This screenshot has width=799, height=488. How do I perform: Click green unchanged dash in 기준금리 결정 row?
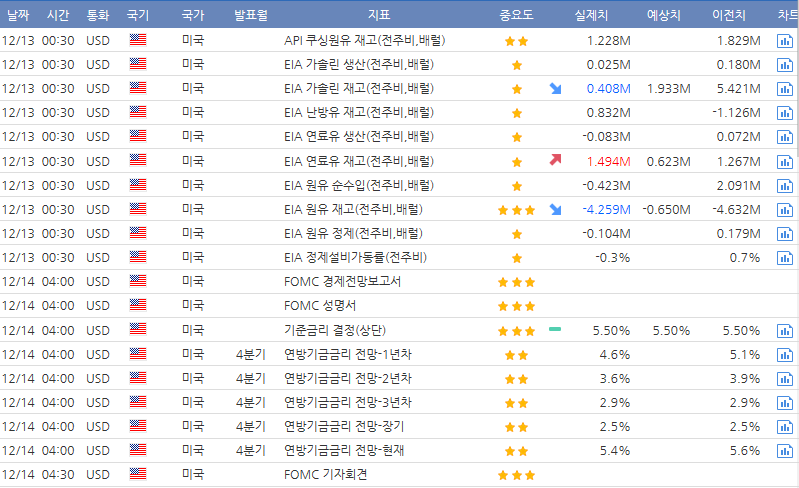point(555,329)
